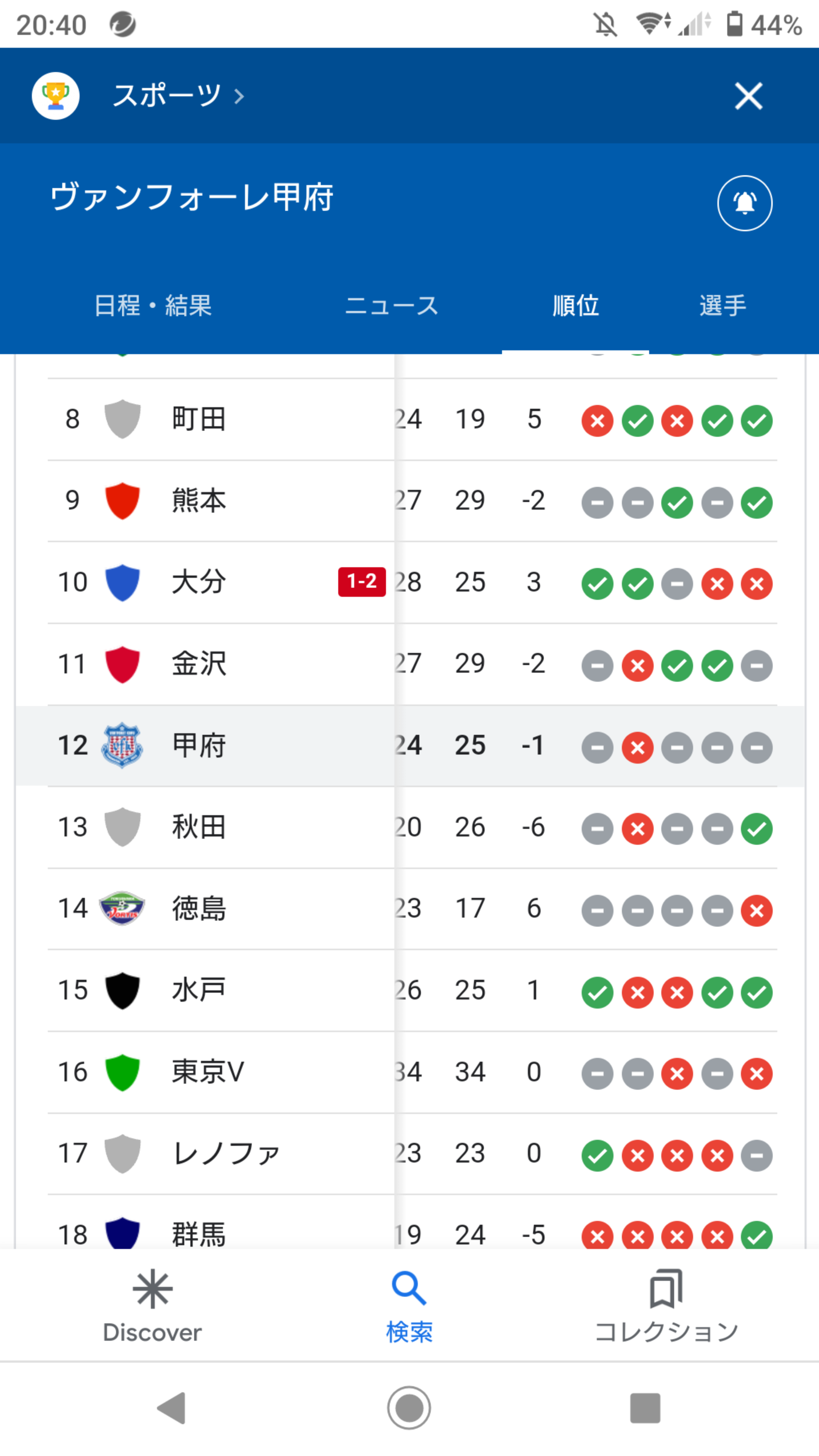Image resolution: width=819 pixels, height=1456 pixels.
Task: Click 水戸's latest green win result indicator
Action: (757, 993)
